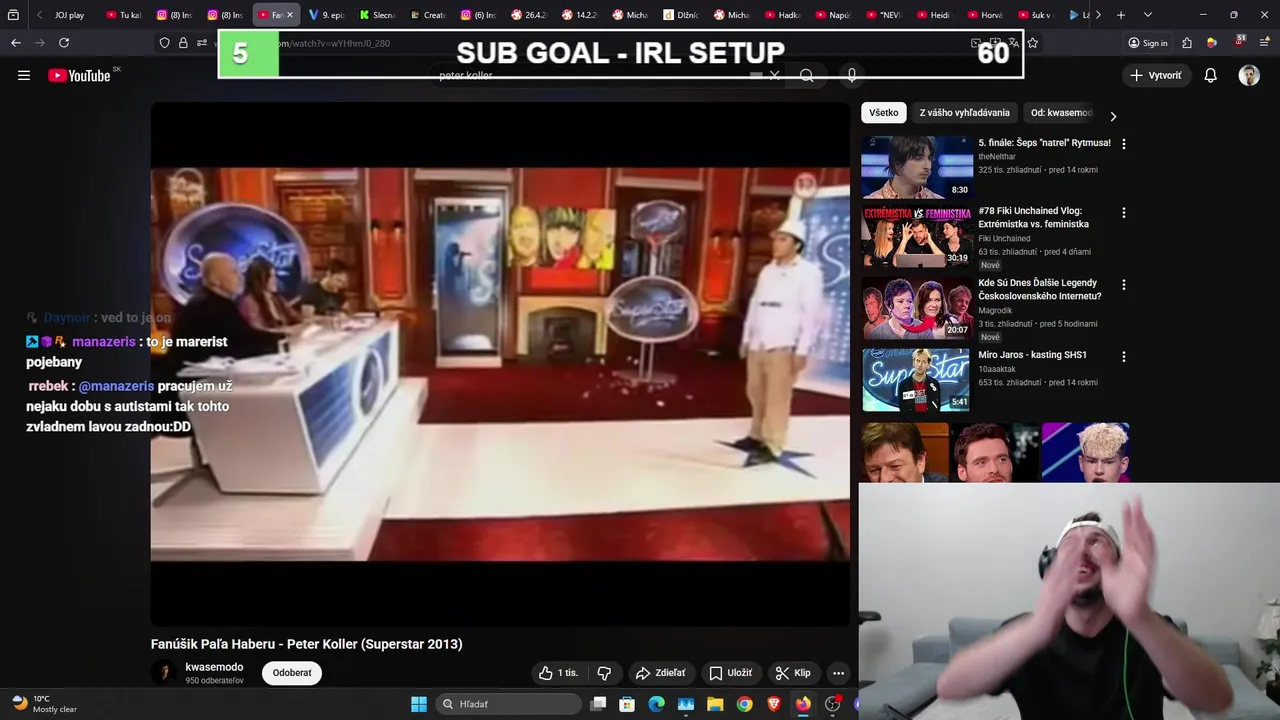Open '5. finále: Šeps "natrel" Rytmusa!' thumbnail
This screenshot has height=720, width=1280.
tap(916, 167)
